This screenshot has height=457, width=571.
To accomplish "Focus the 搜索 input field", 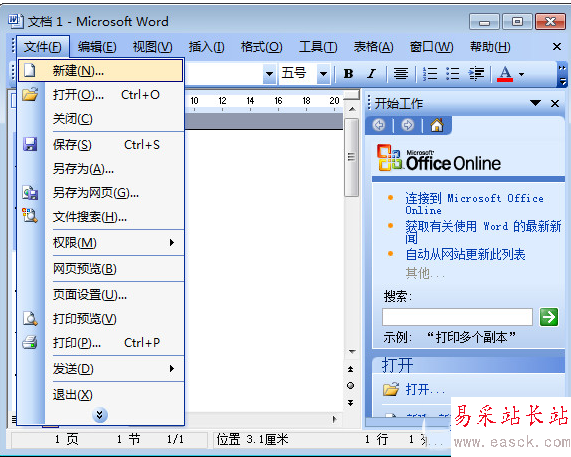I will coord(457,317).
